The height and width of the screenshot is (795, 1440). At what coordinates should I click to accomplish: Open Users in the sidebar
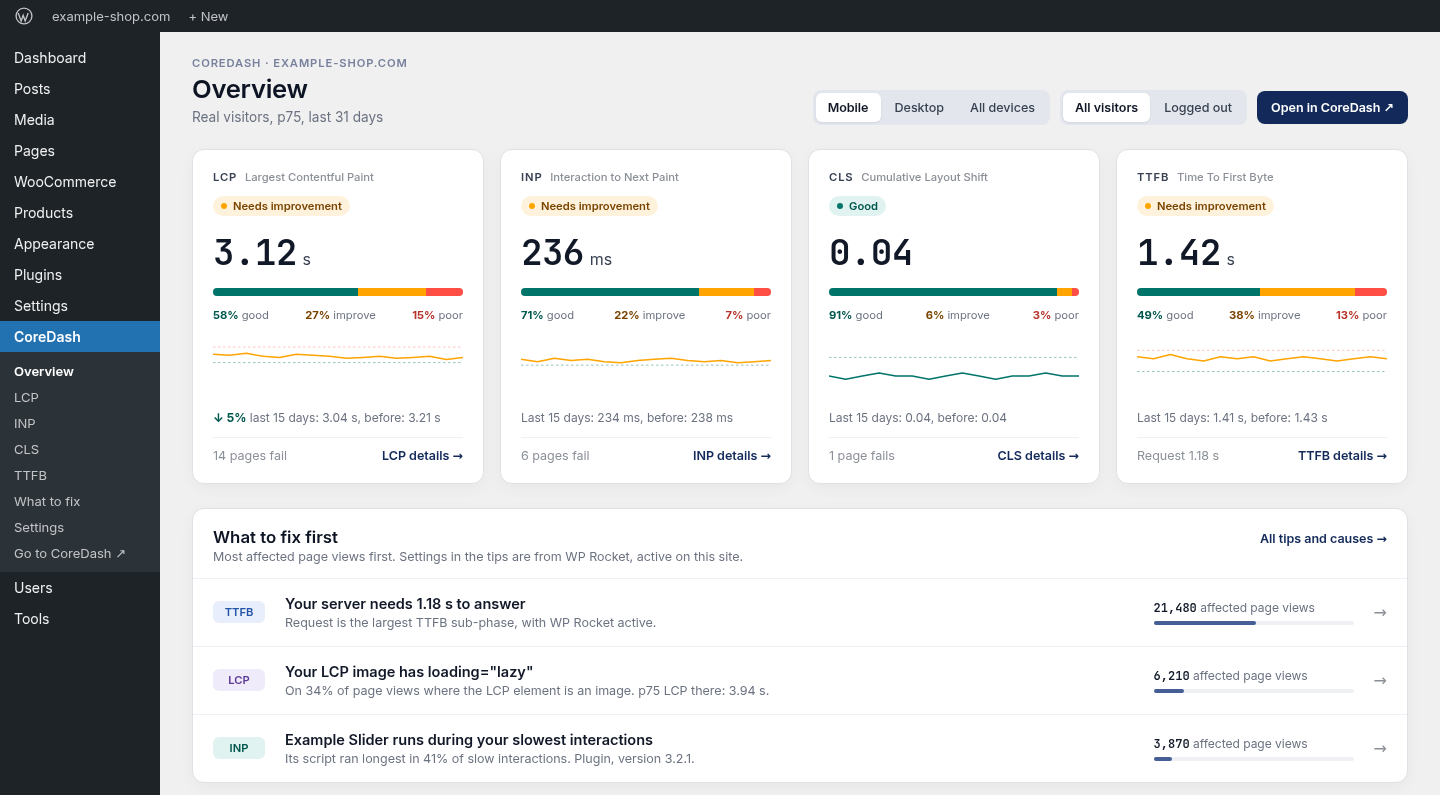tap(80, 588)
